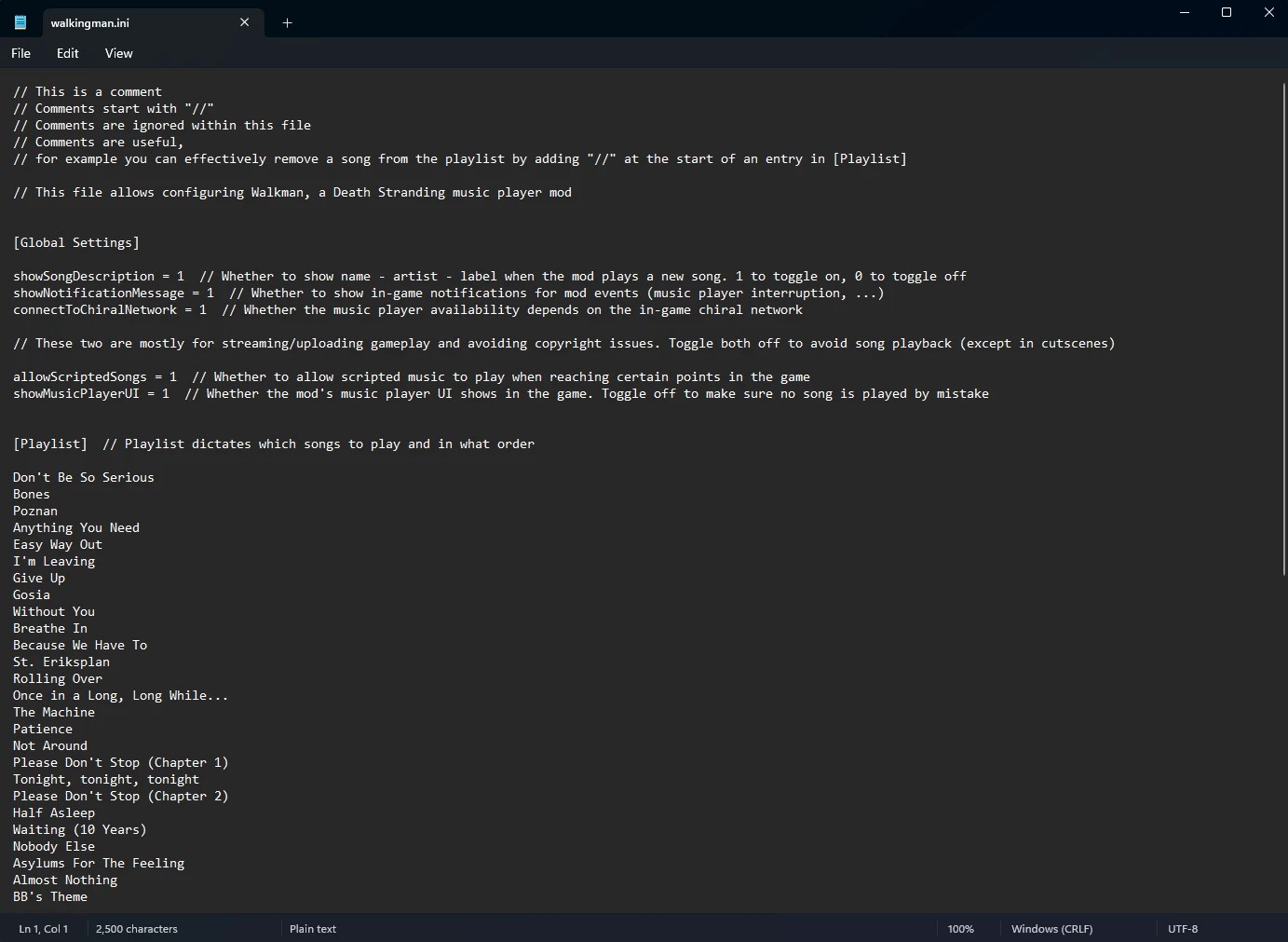
Task: Click the line starting "// for example you can"
Action: [460, 158]
